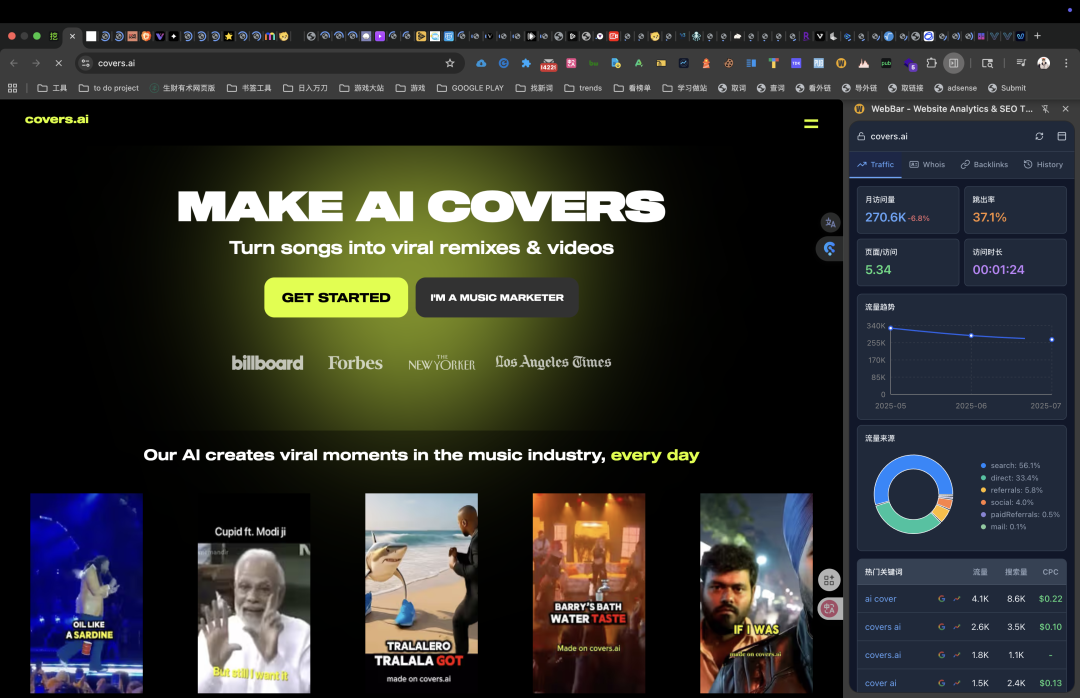The image size is (1080, 698).
Task: Switch to the Backlinks tab
Action: pyautogui.click(x=984, y=165)
